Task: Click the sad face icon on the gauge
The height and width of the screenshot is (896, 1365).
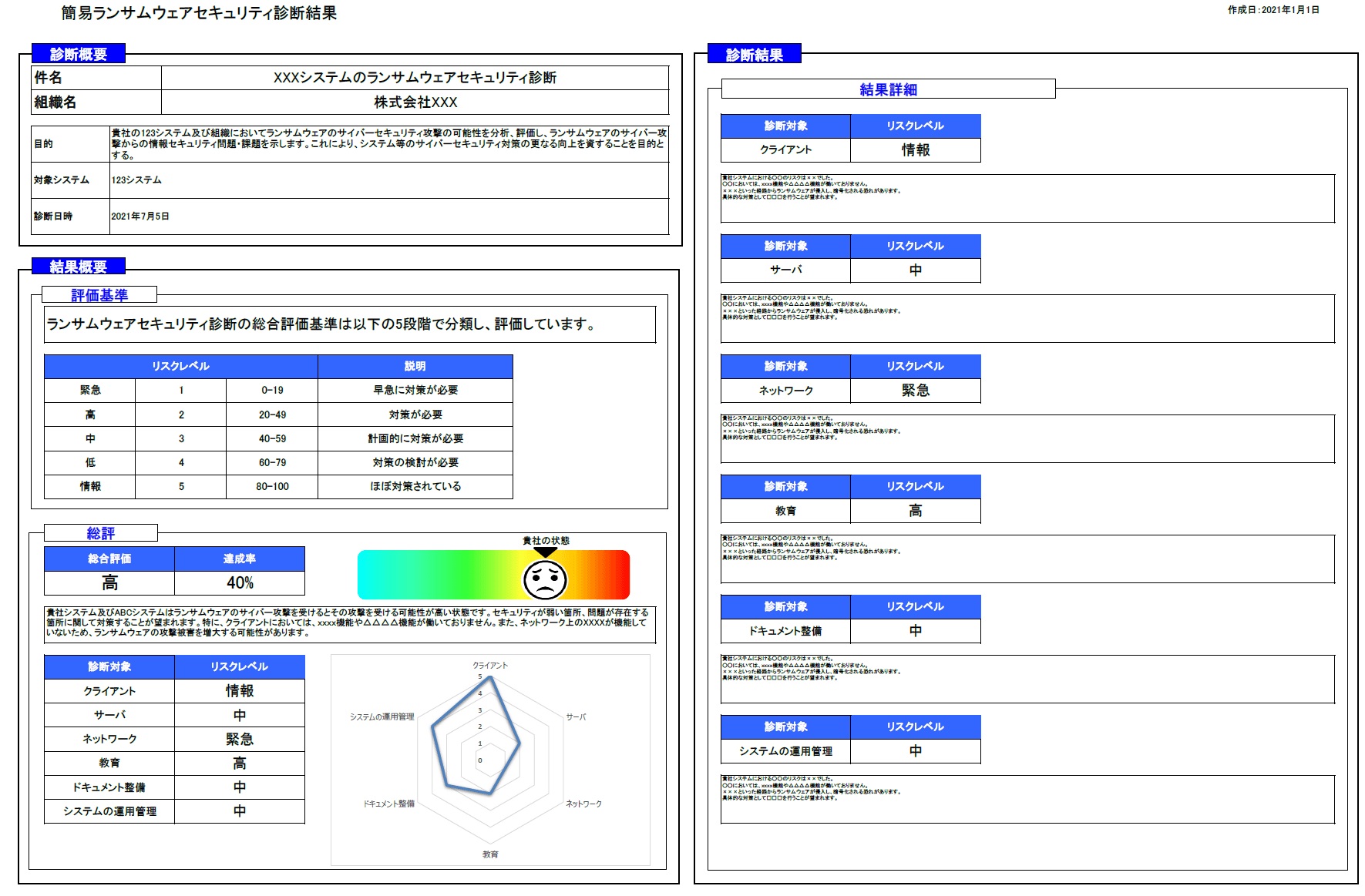Action: pos(544,579)
